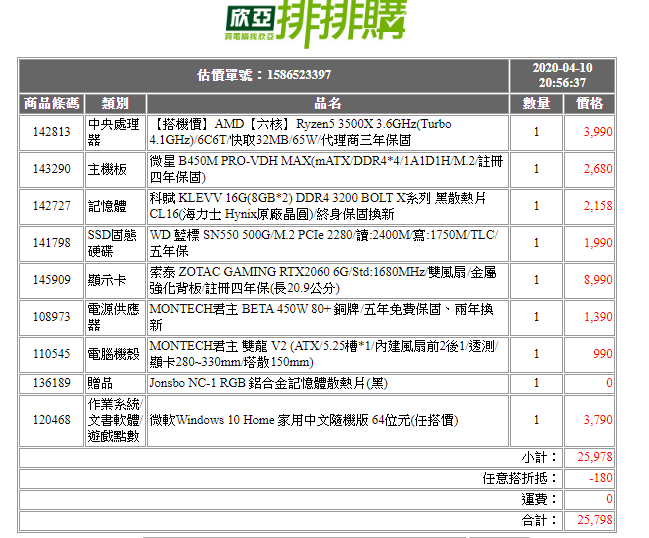Click the 中央處理器 category cell
Viewport: 649px width, 538px height.
click(x=115, y=132)
